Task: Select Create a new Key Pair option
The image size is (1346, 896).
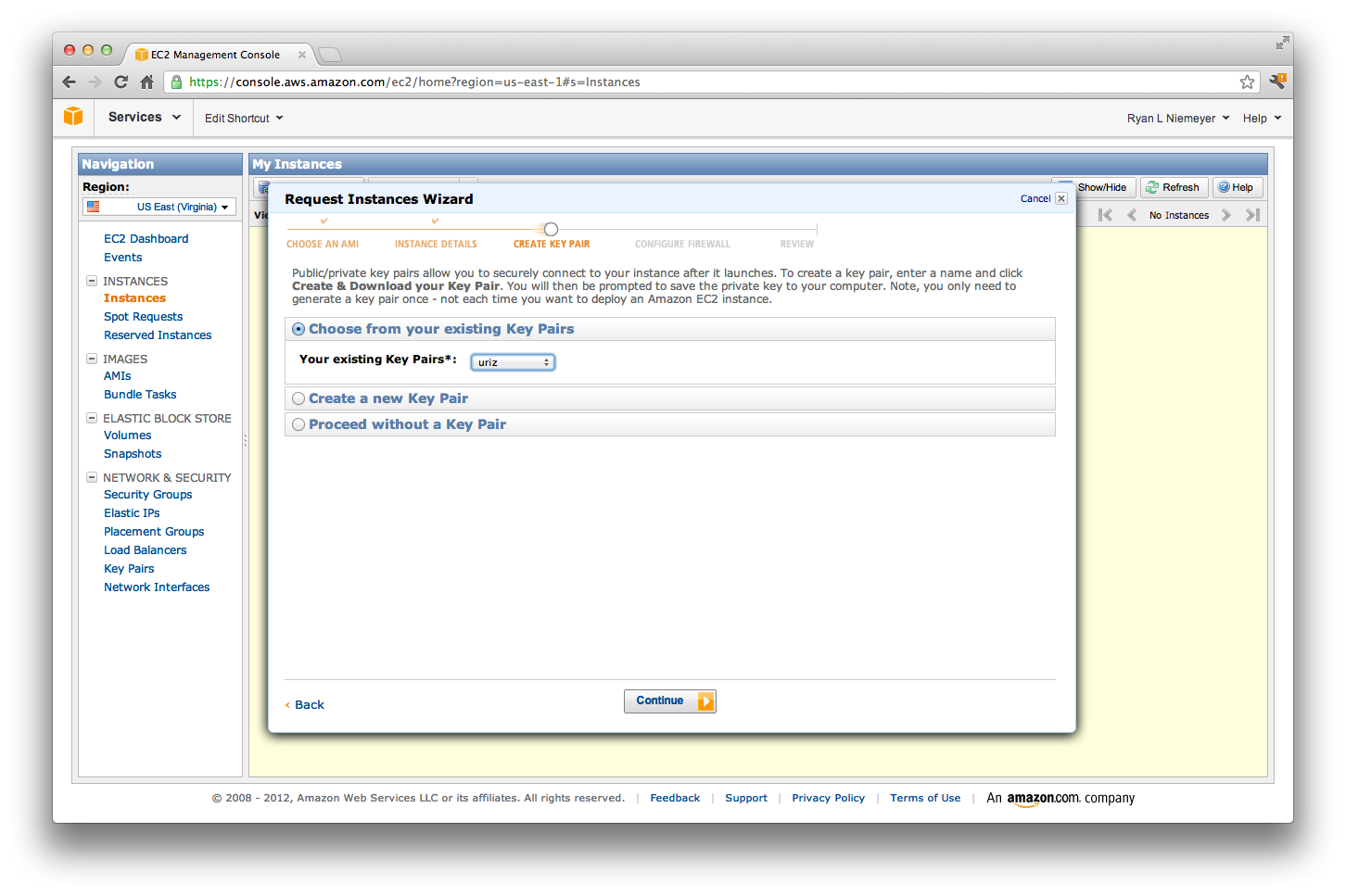Action: coord(298,398)
